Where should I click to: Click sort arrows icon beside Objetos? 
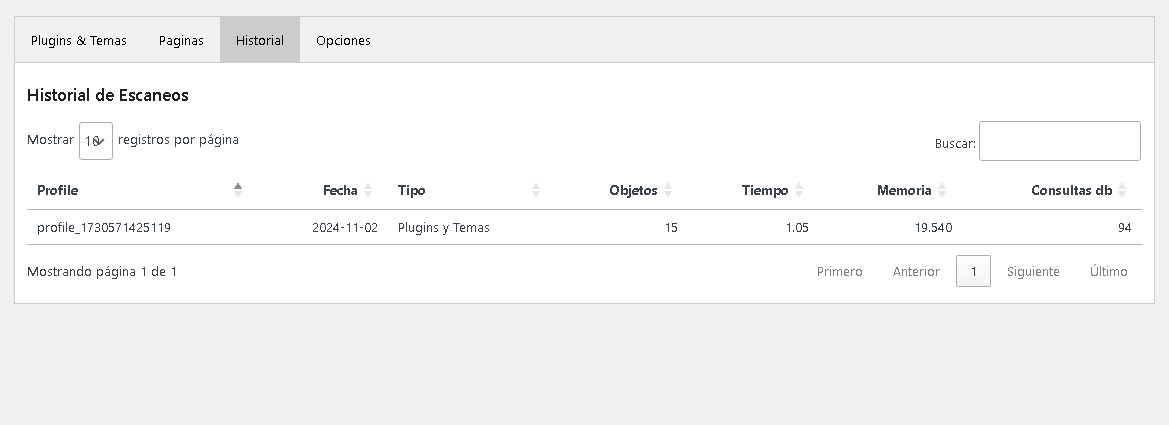668,190
